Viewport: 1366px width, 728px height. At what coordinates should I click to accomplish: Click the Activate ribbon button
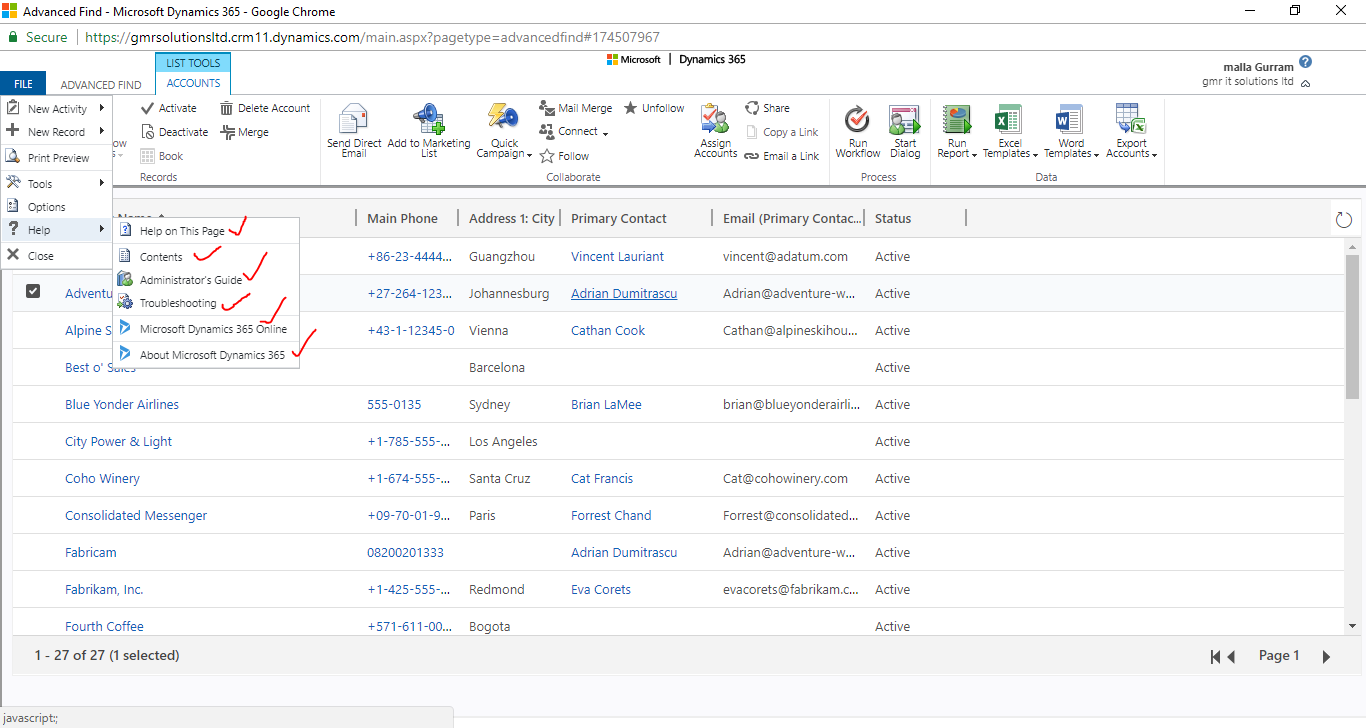(x=169, y=108)
